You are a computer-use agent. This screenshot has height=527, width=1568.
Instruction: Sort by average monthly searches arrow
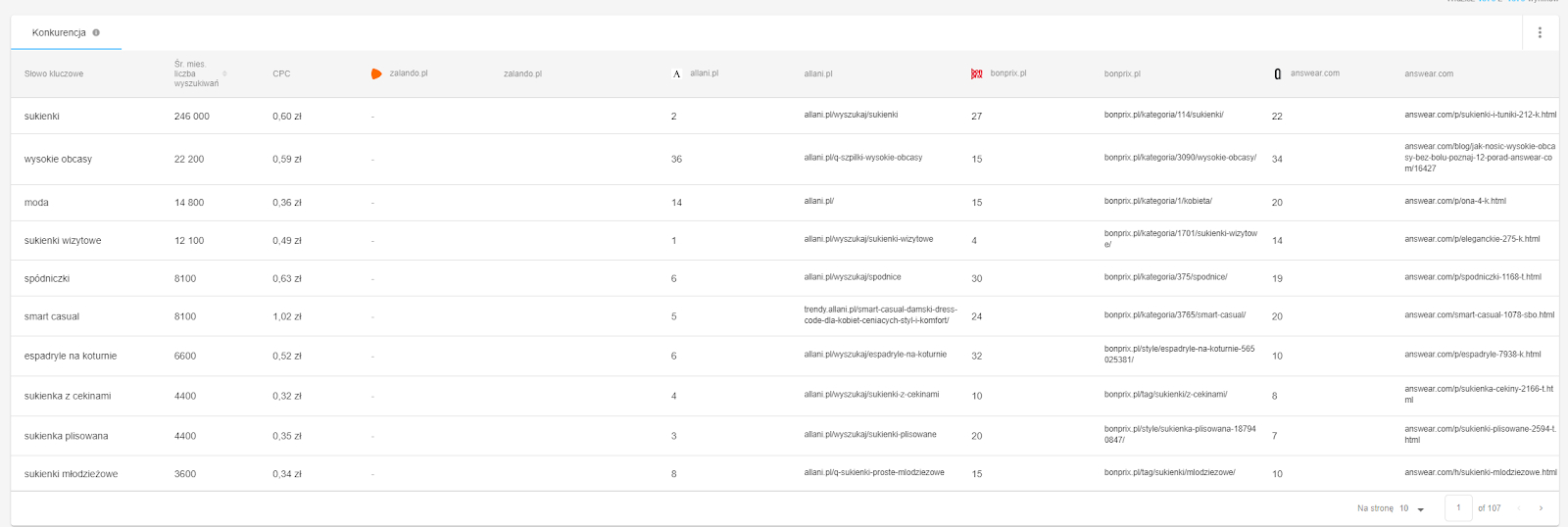coord(224,73)
